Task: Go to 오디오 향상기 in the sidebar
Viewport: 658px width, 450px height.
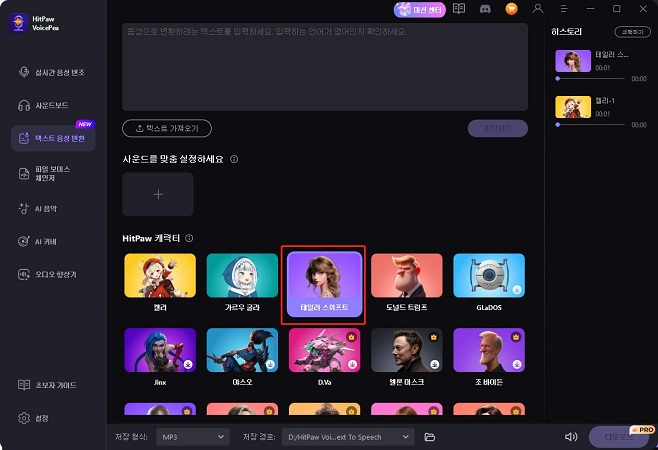Action: tap(53, 274)
